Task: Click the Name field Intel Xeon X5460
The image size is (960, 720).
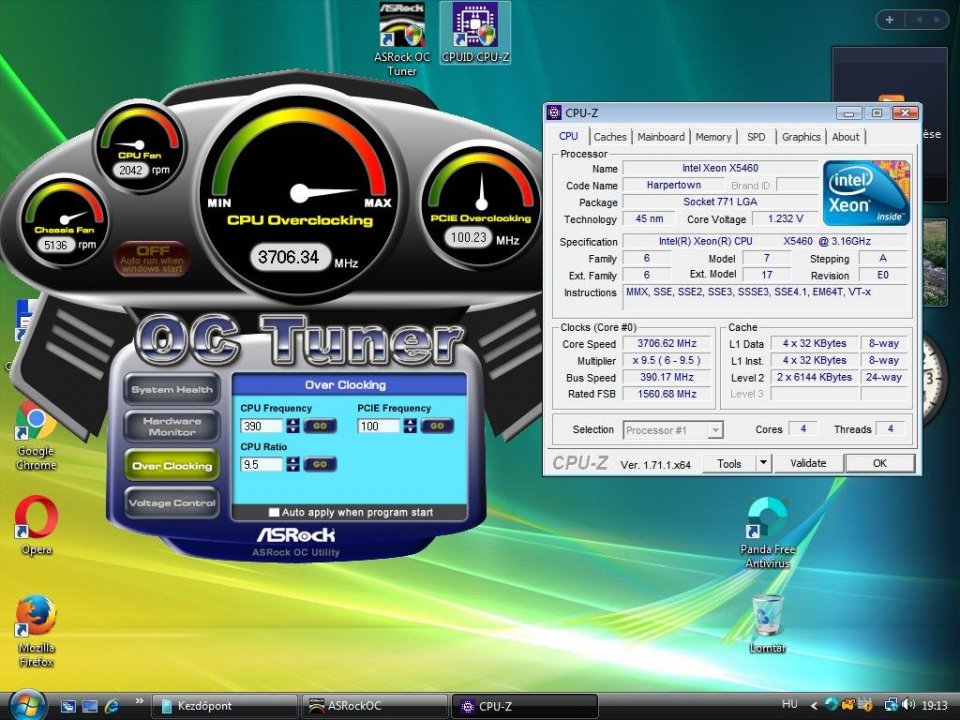Action: point(720,168)
